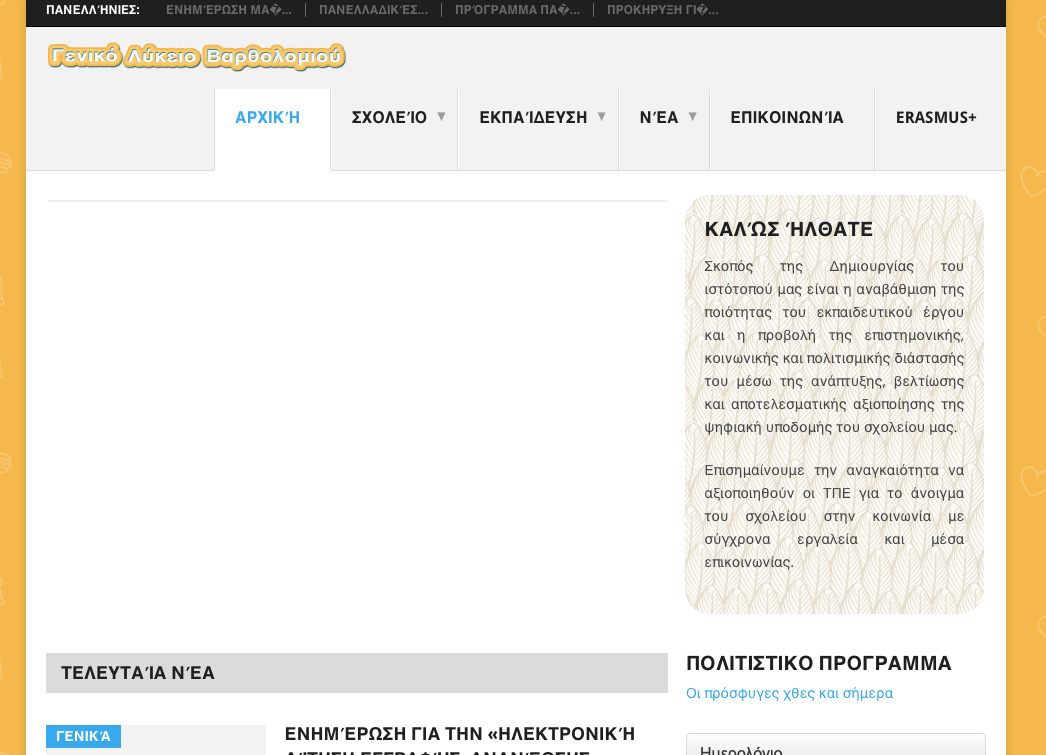Click the ΠΑΝΕΛΛΑΔΙΚΈΣ... ticker link
Screen dimensions: 1046x755
[373, 10]
